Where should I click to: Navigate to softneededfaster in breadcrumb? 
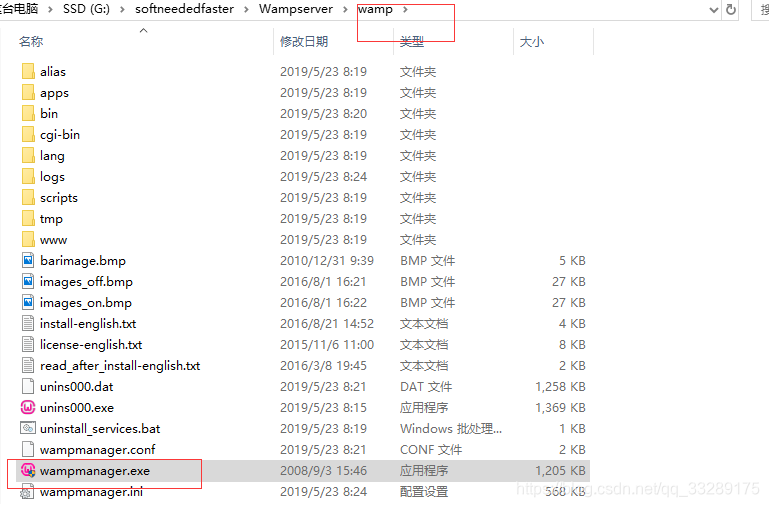pyautogui.click(x=184, y=9)
